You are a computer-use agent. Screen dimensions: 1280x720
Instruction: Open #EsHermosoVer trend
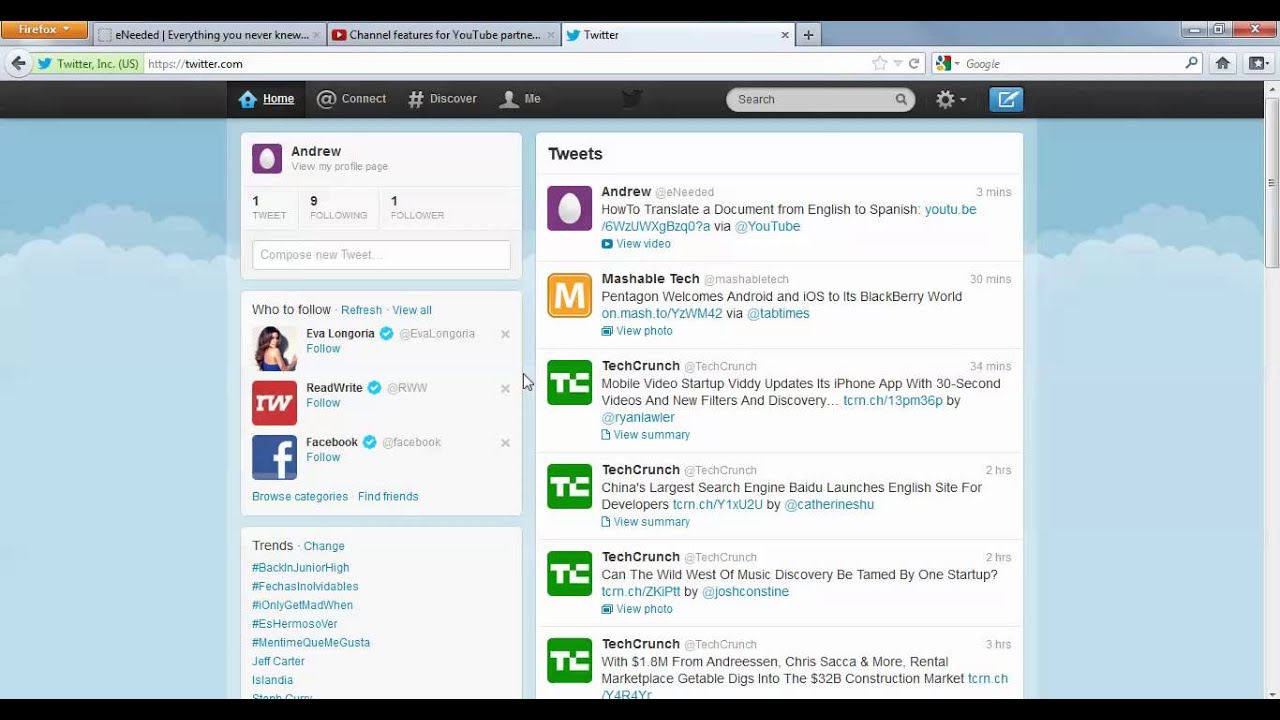pyautogui.click(x=295, y=624)
